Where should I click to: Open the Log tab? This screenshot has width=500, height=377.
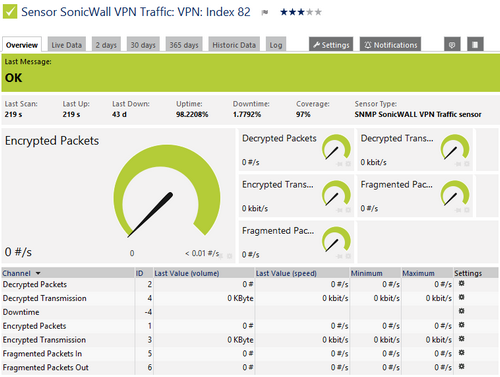pos(276,45)
